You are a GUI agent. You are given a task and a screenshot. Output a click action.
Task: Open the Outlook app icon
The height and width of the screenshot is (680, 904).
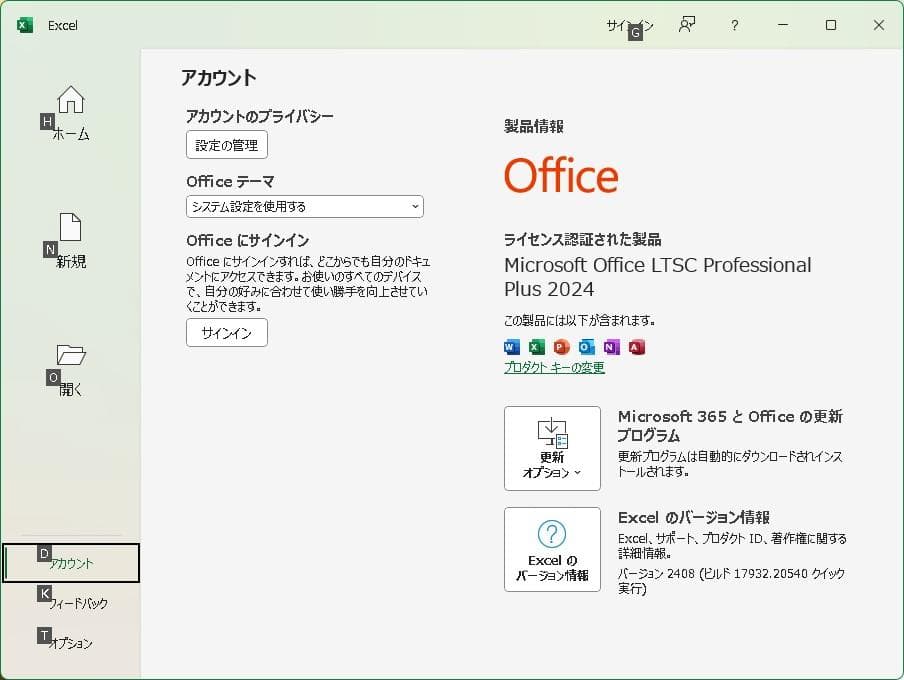(584, 347)
